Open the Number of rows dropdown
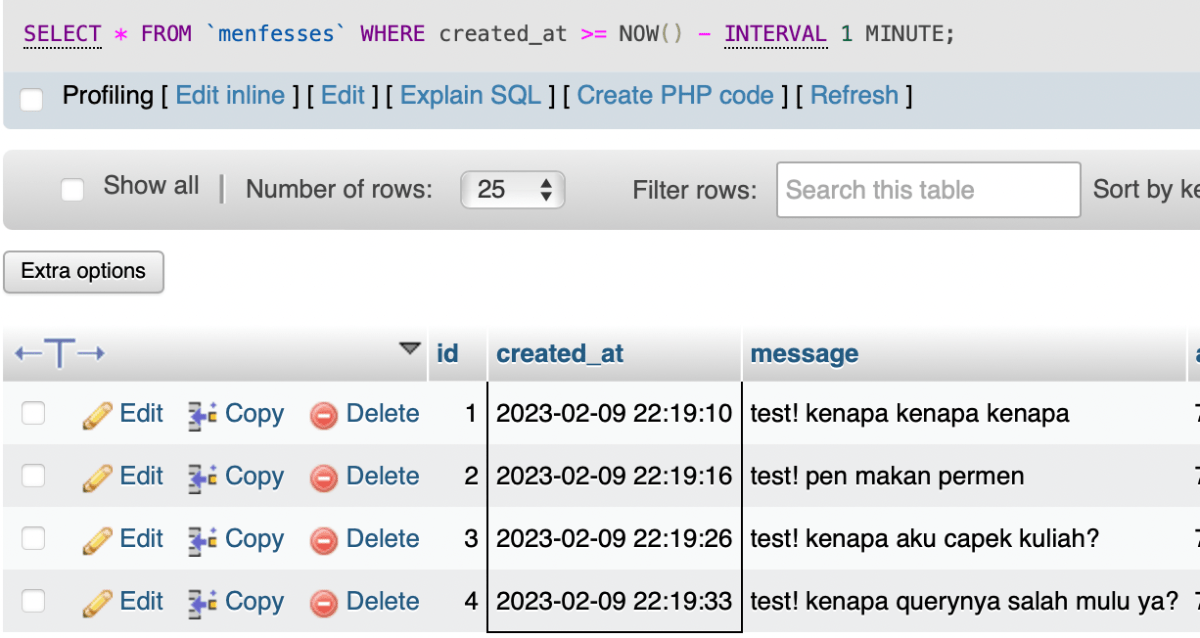This screenshot has height=638, width=1200. pyautogui.click(x=512, y=189)
